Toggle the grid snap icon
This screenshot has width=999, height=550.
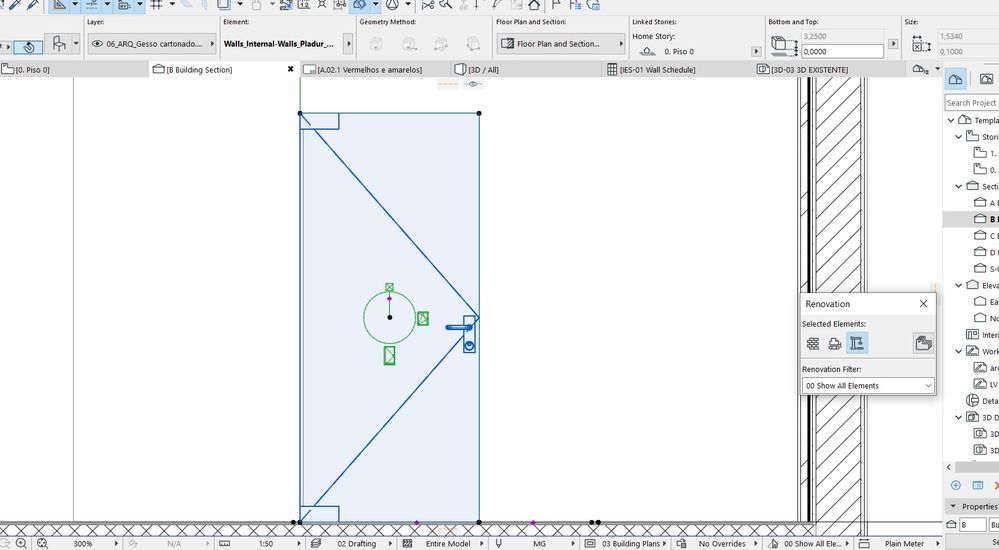point(156,5)
